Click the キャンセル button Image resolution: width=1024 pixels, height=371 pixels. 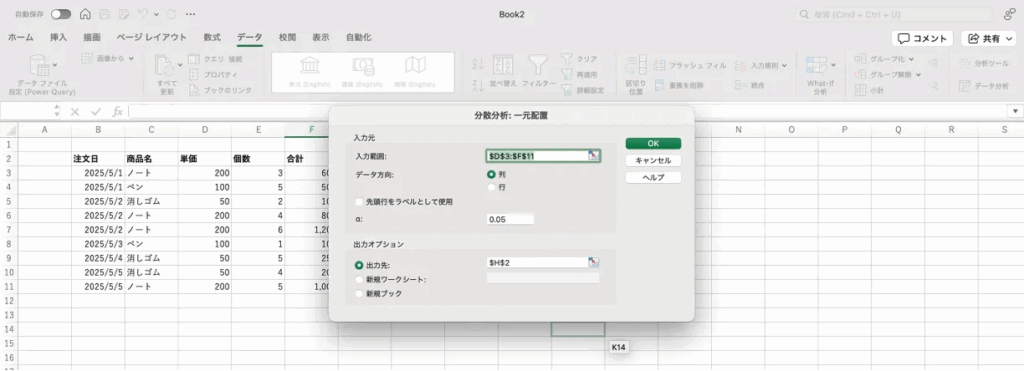tap(653, 160)
